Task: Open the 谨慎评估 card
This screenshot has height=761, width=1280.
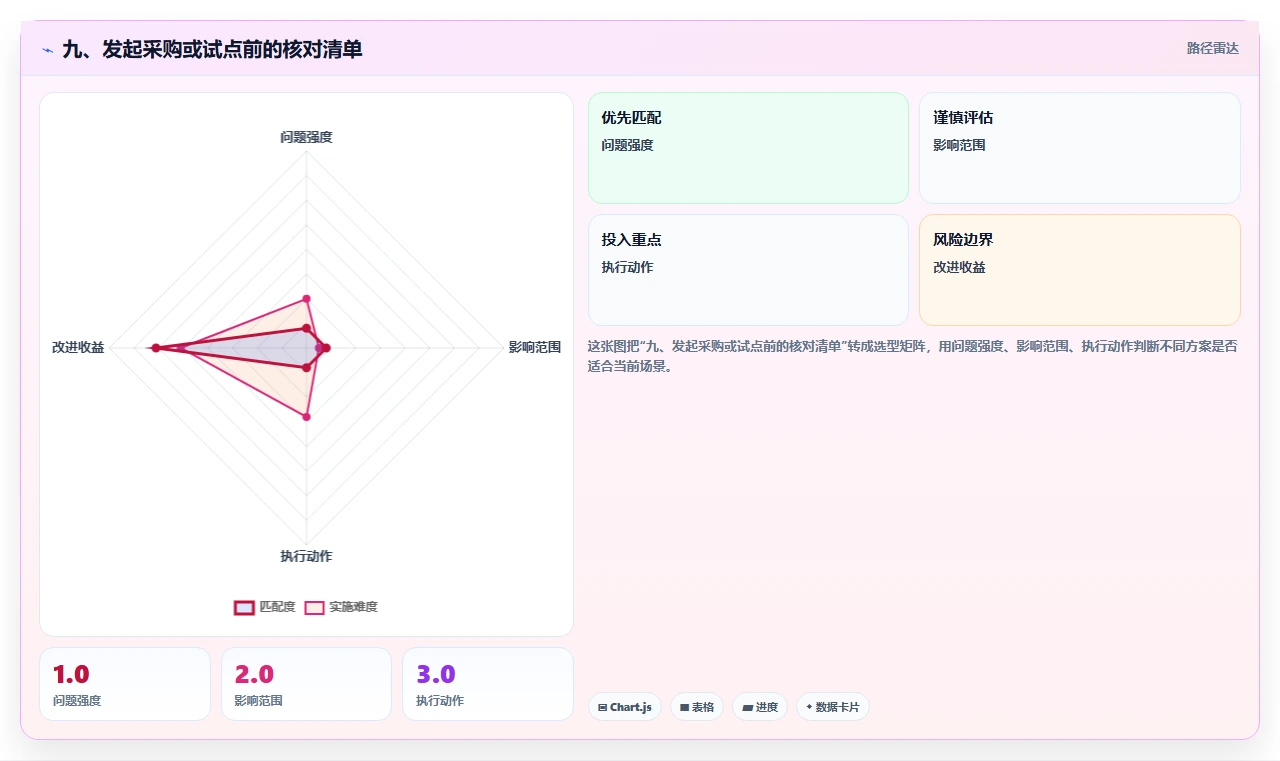Action: click(x=1080, y=148)
